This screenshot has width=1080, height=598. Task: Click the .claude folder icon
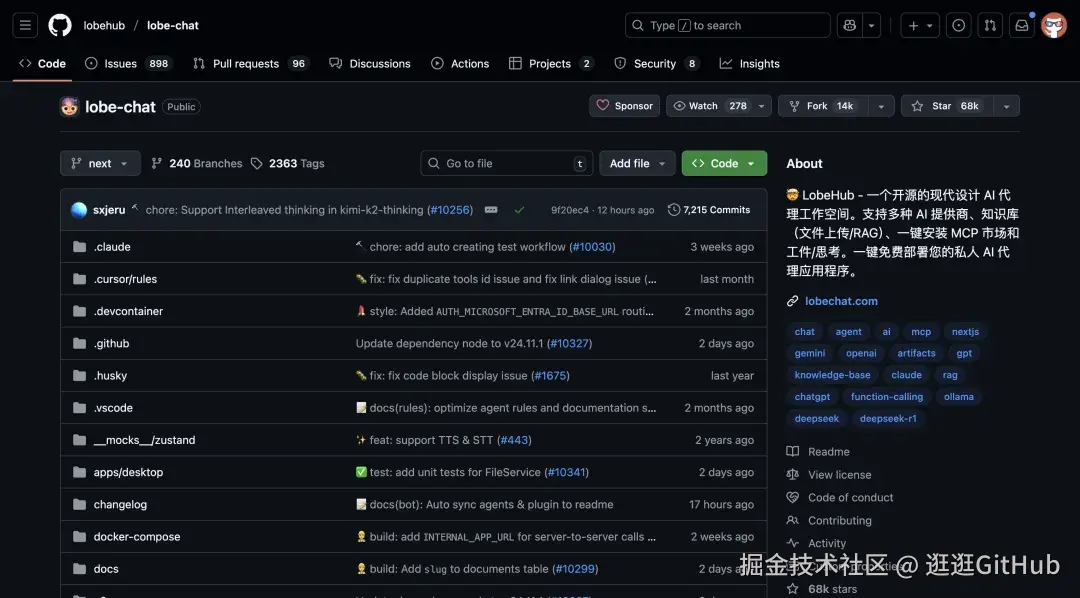[x=79, y=247]
